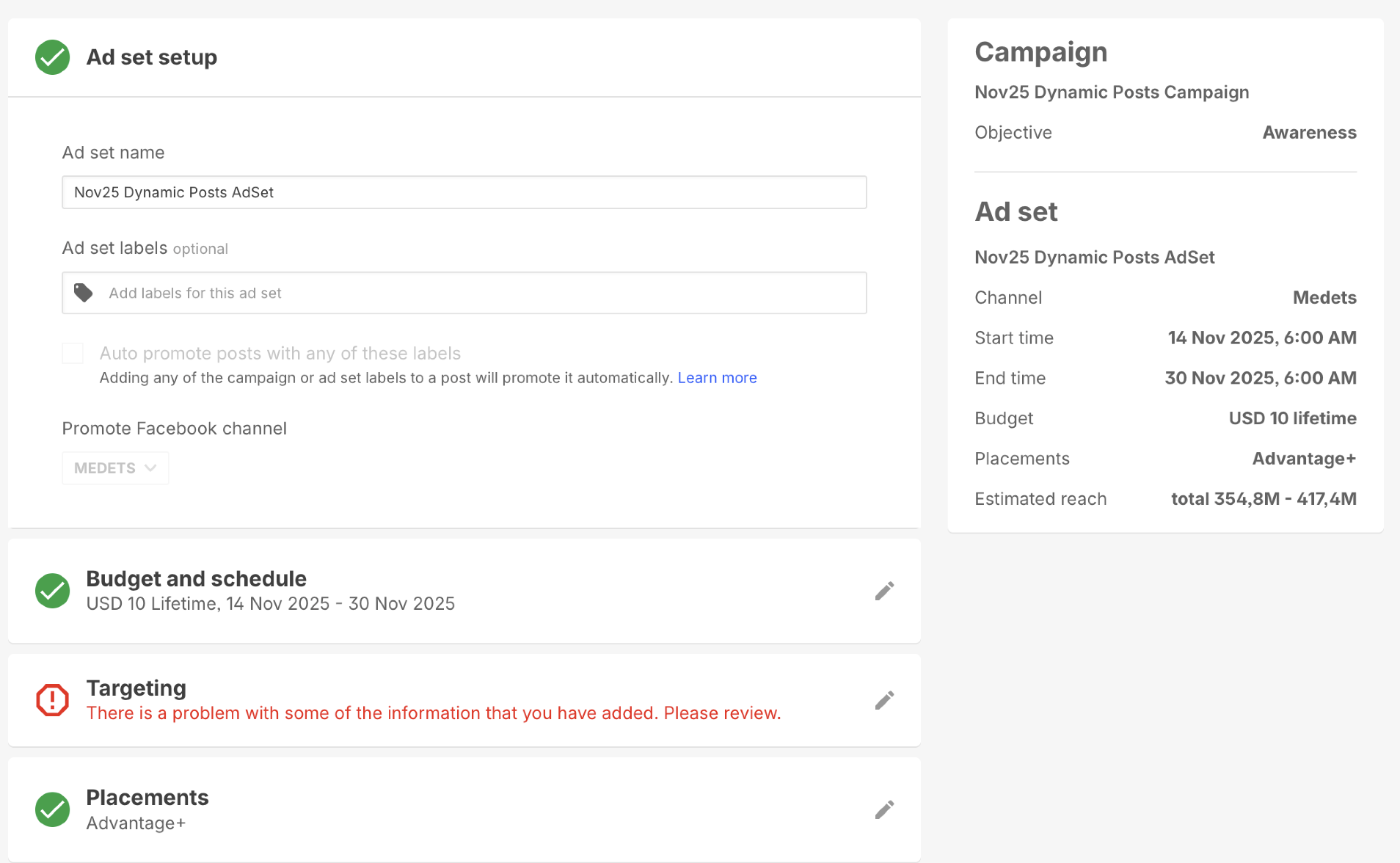Click the Placements green checkmark icon
1400x863 pixels.
[52, 809]
